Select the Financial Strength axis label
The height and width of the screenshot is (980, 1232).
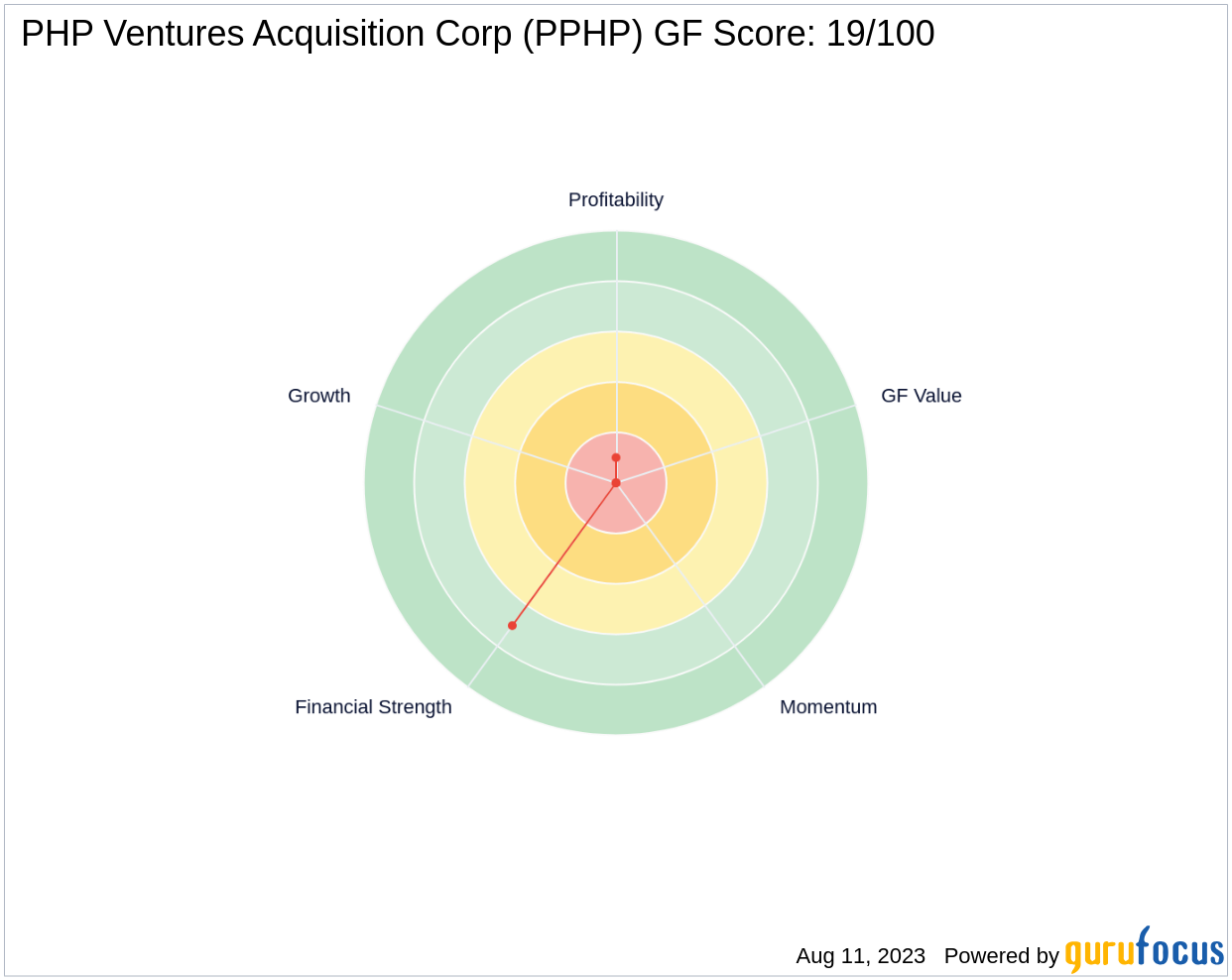[x=373, y=707]
